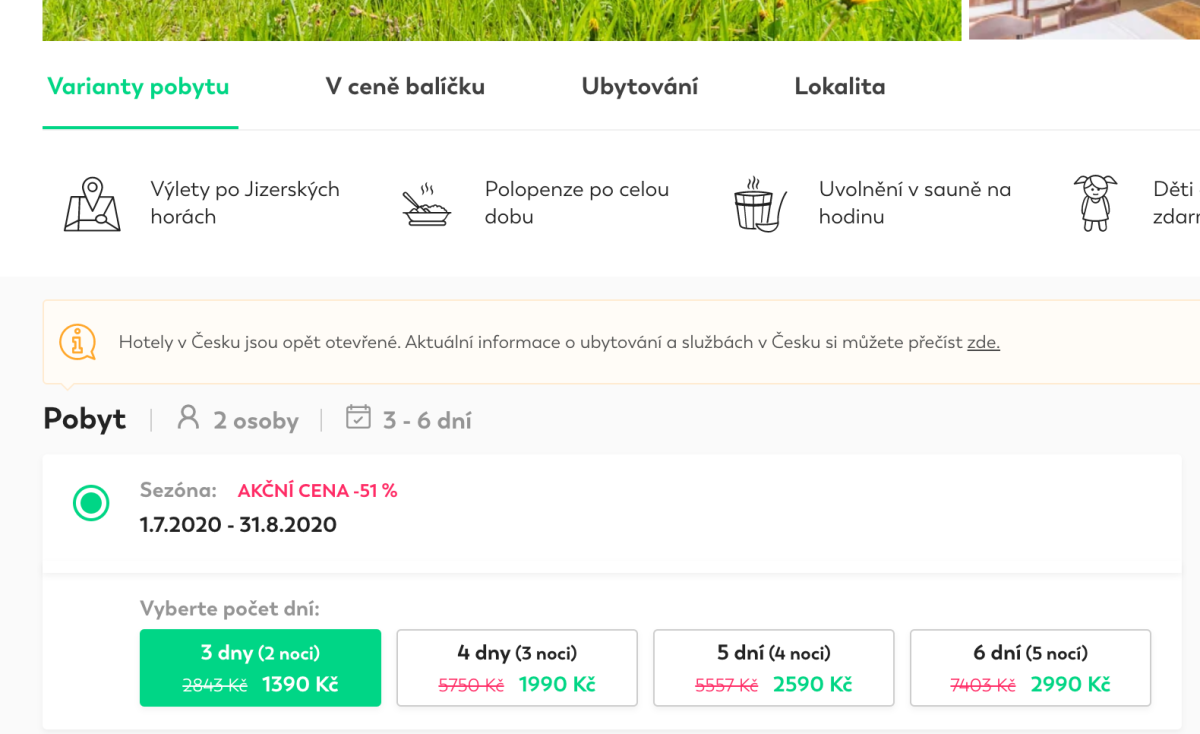Click the person icon next to 2 osoby
Image resolution: width=1200 pixels, height=734 pixels.
pos(188,418)
